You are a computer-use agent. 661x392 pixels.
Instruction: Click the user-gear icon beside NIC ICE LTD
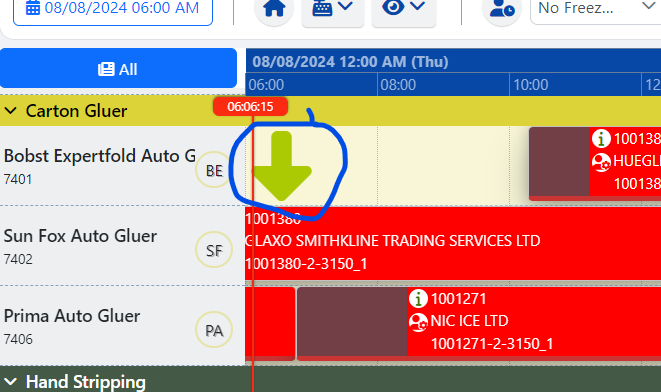tap(418, 322)
